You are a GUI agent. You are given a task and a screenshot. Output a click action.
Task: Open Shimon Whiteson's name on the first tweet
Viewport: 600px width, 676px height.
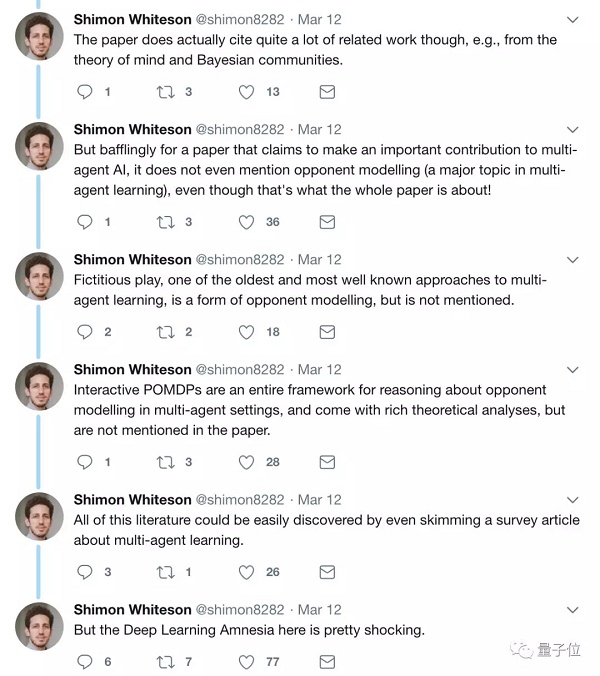(x=132, y=20)
